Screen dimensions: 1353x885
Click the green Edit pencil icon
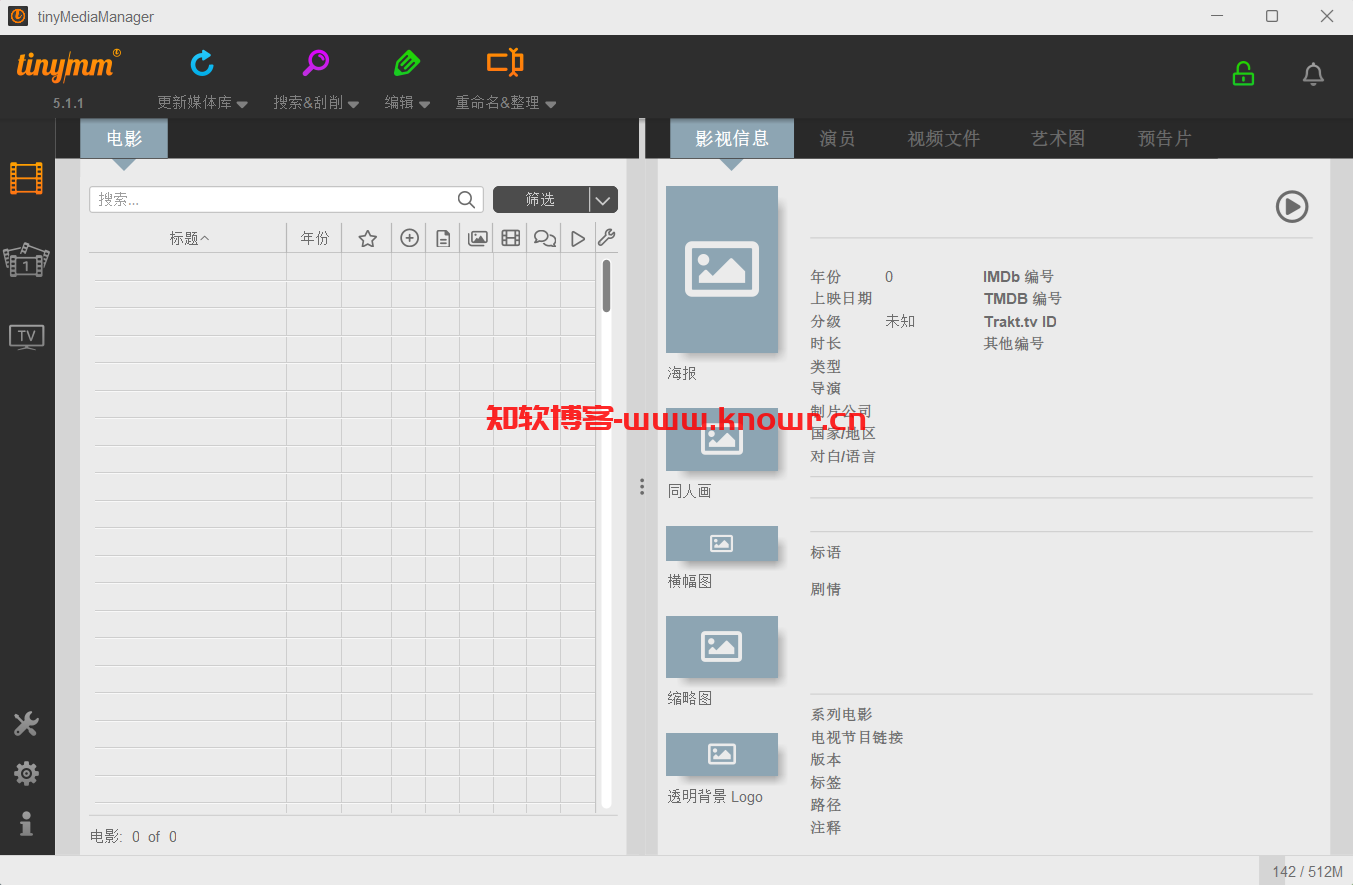tap(407, 63)
